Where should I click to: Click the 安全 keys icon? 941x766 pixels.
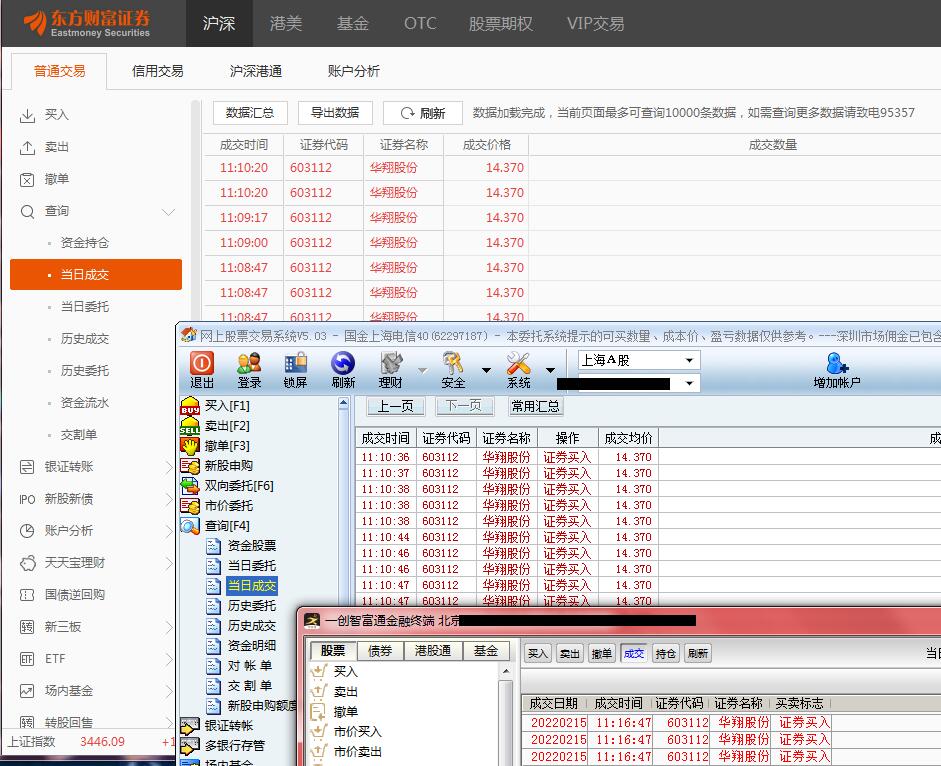coord(453,363)
